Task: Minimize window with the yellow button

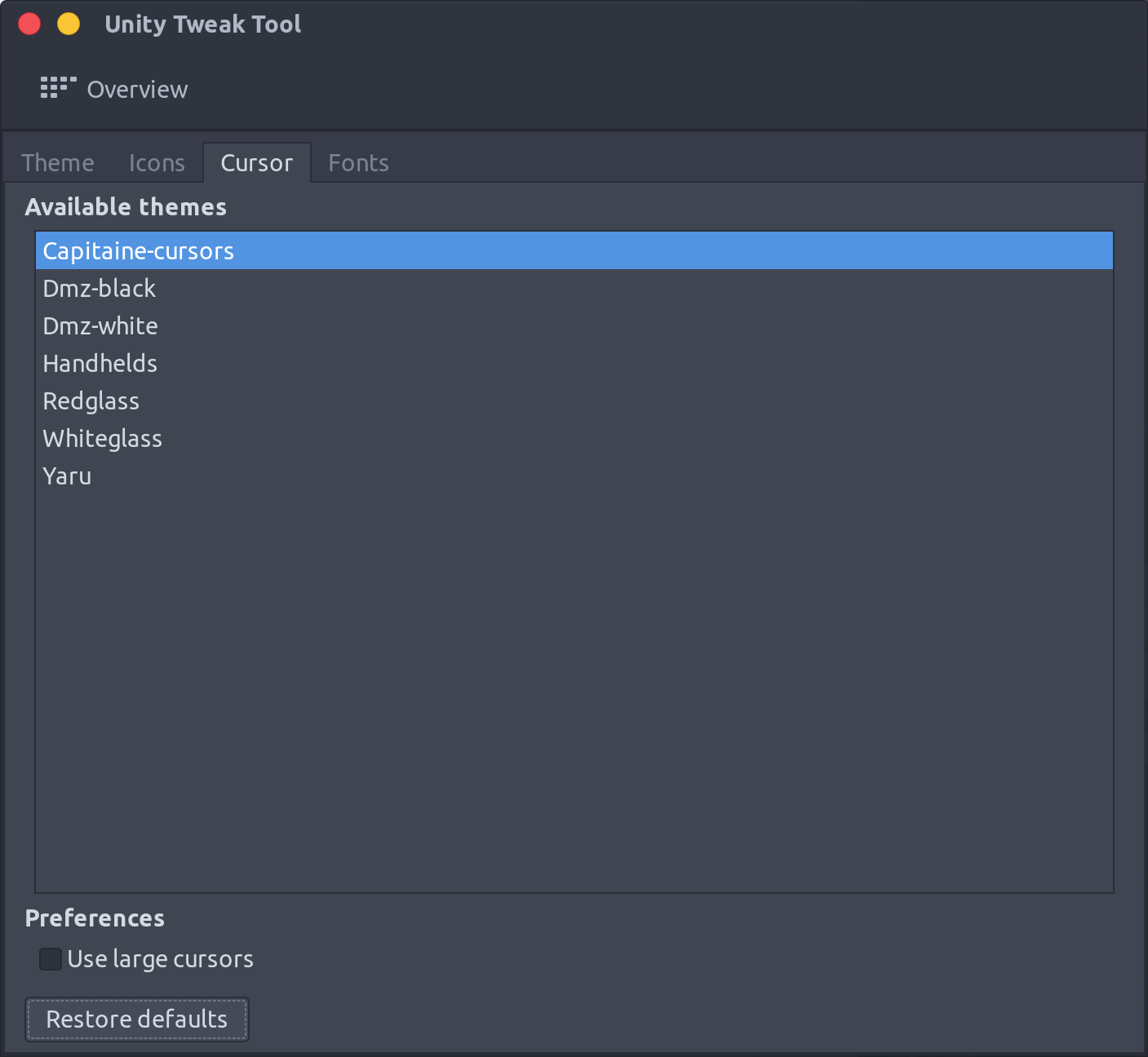Action: point(69,24)
